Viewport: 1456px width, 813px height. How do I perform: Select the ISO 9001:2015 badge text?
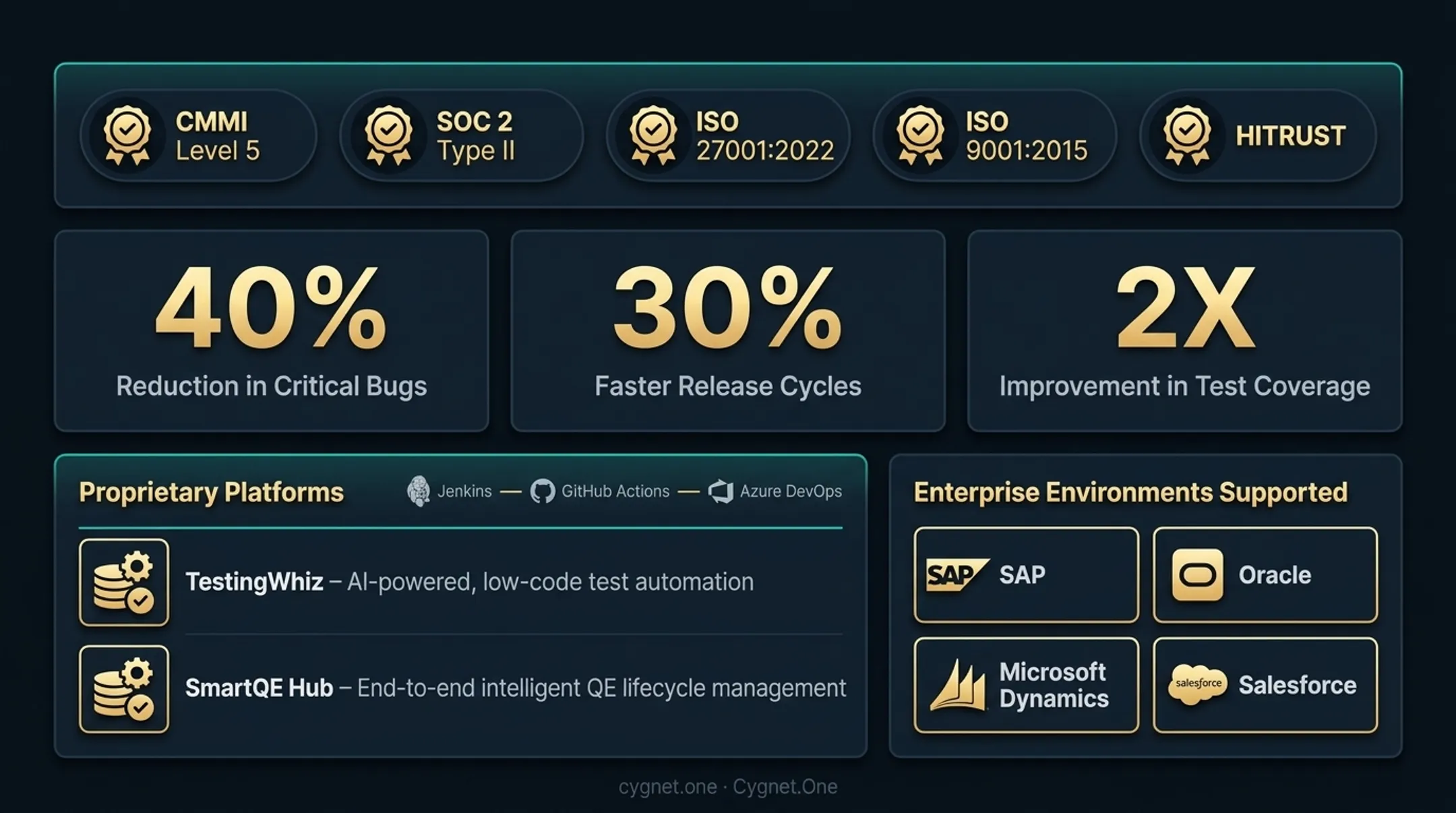[x=1027, y=136]
